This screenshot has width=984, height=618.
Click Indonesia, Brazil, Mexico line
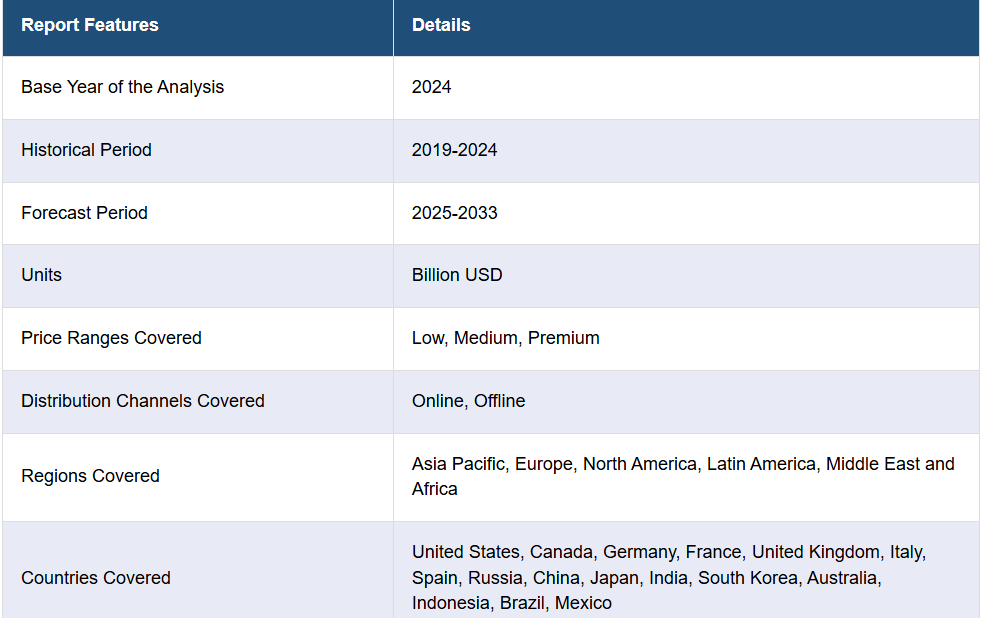click(x=511, y=603)
